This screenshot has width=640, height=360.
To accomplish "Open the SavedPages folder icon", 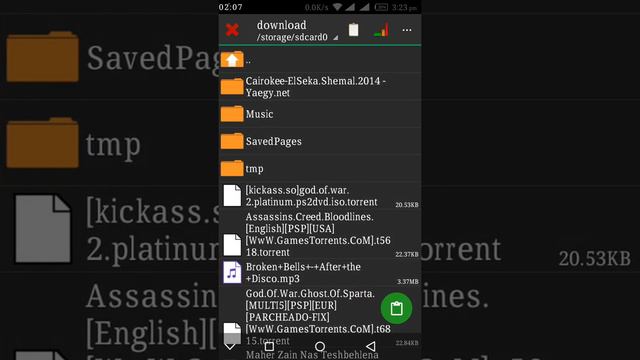I will coord(232,141).
